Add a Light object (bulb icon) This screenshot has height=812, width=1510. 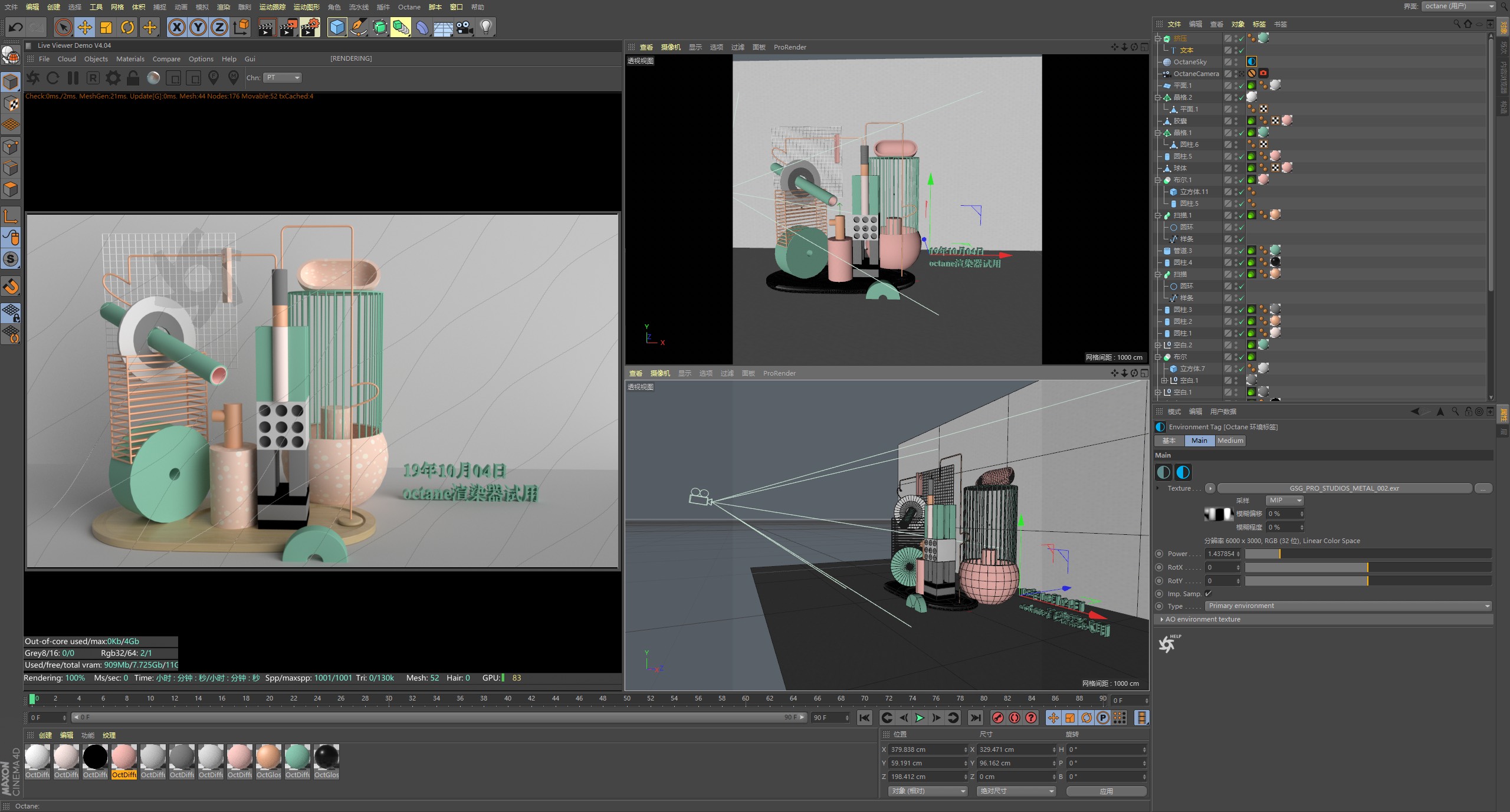(x=486, y=27)
